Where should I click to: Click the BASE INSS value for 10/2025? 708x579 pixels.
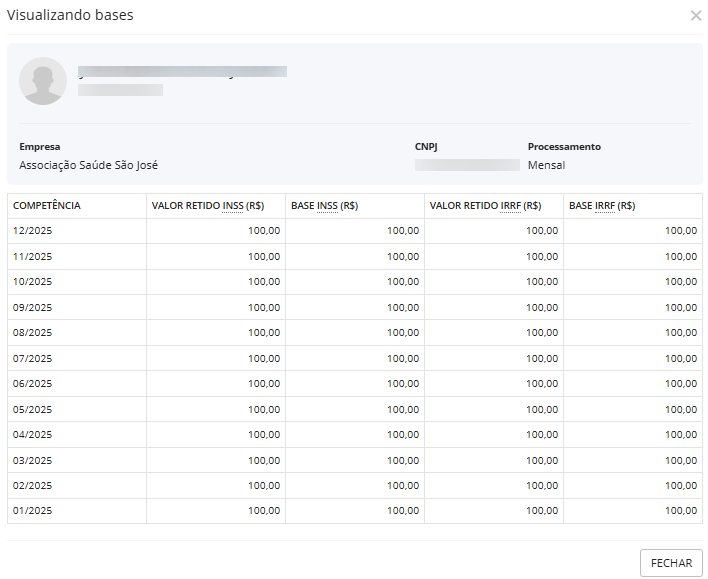[403, 282]
